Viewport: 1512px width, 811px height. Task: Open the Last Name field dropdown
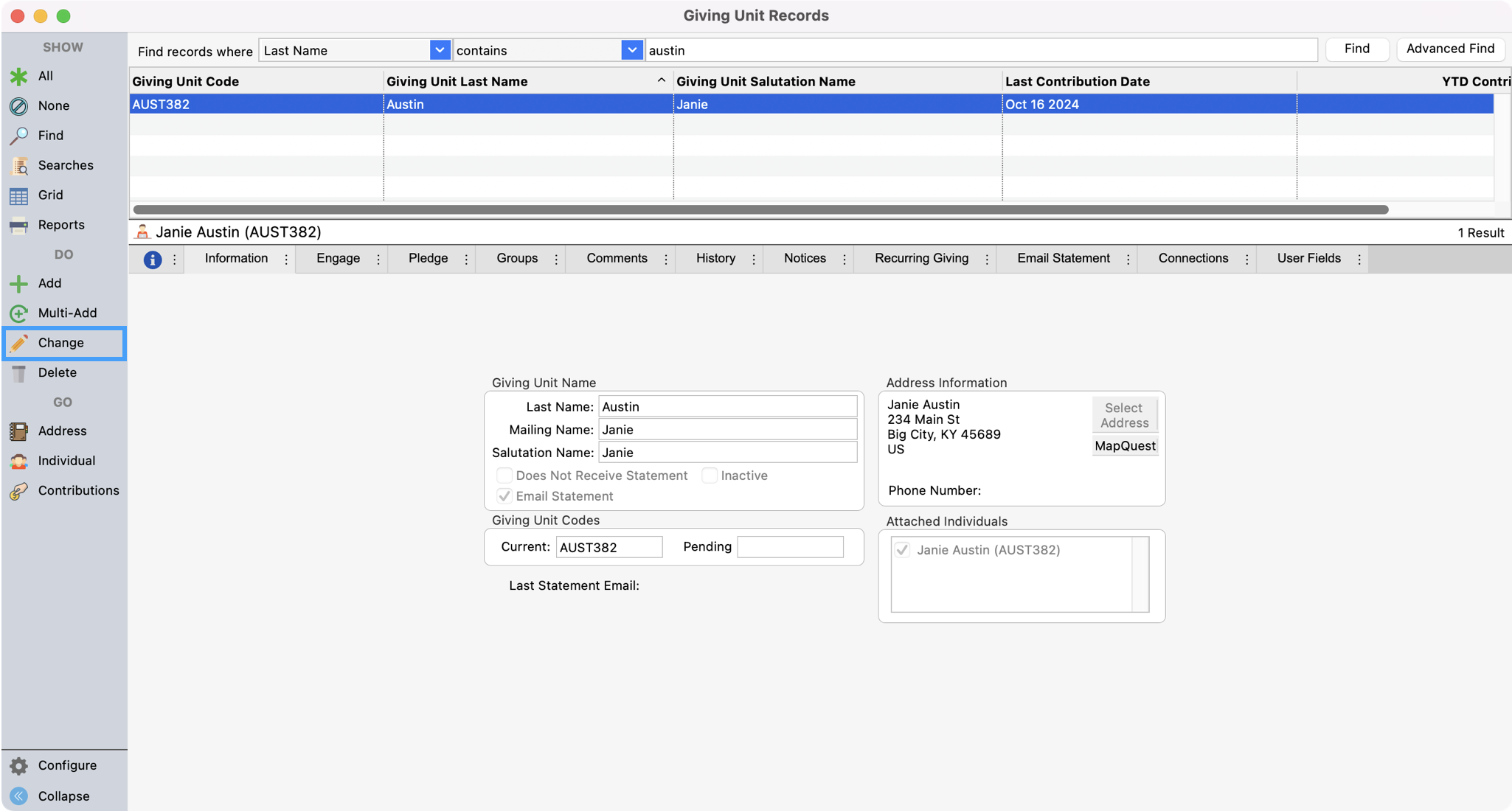[440, 50]
